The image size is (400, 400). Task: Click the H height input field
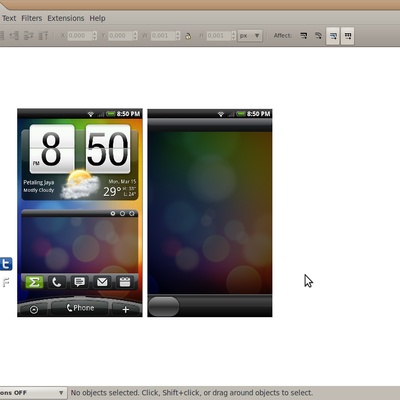tap(219, 36)
